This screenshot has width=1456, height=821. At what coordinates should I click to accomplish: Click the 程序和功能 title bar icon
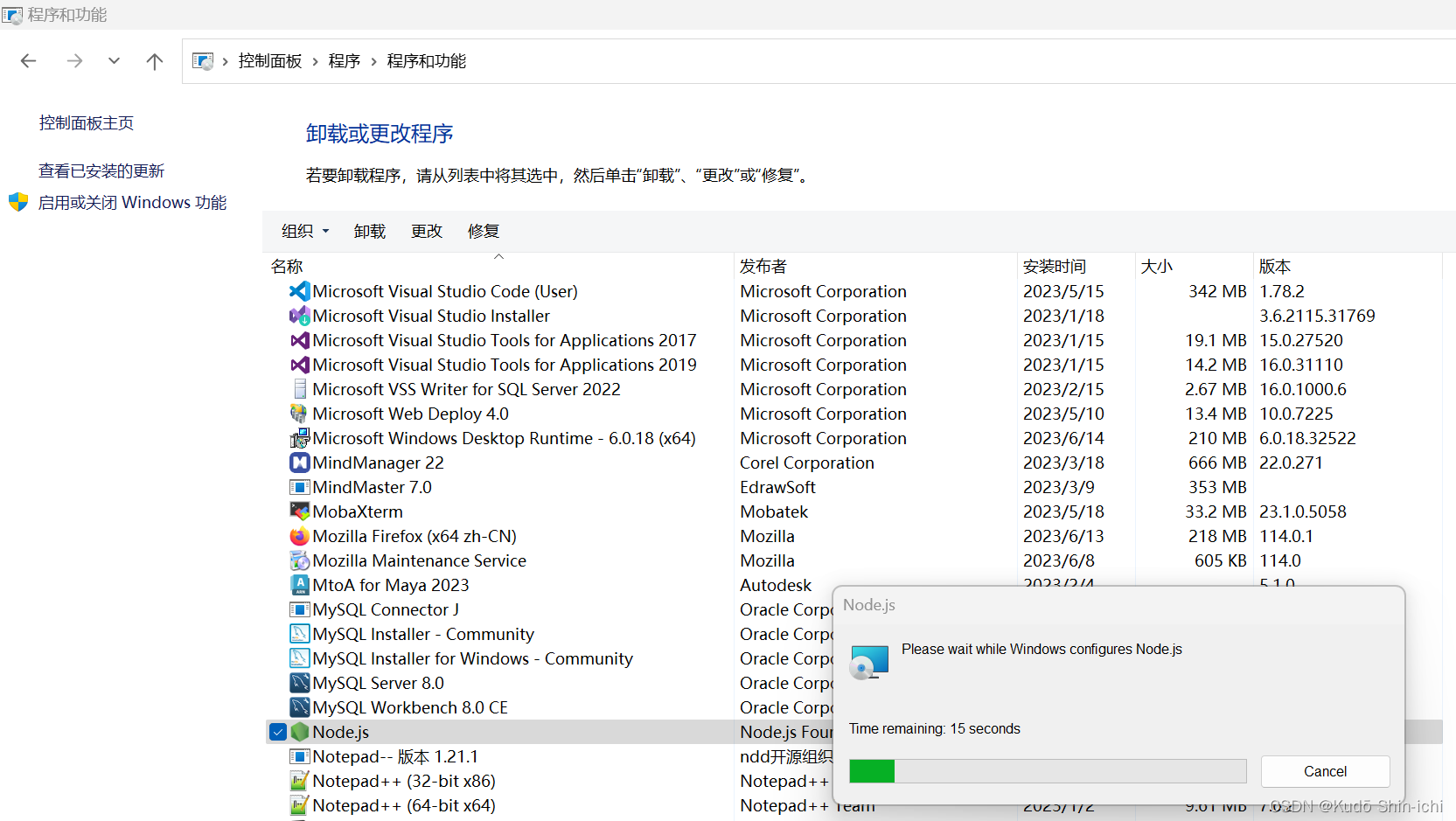pos(12,15)
